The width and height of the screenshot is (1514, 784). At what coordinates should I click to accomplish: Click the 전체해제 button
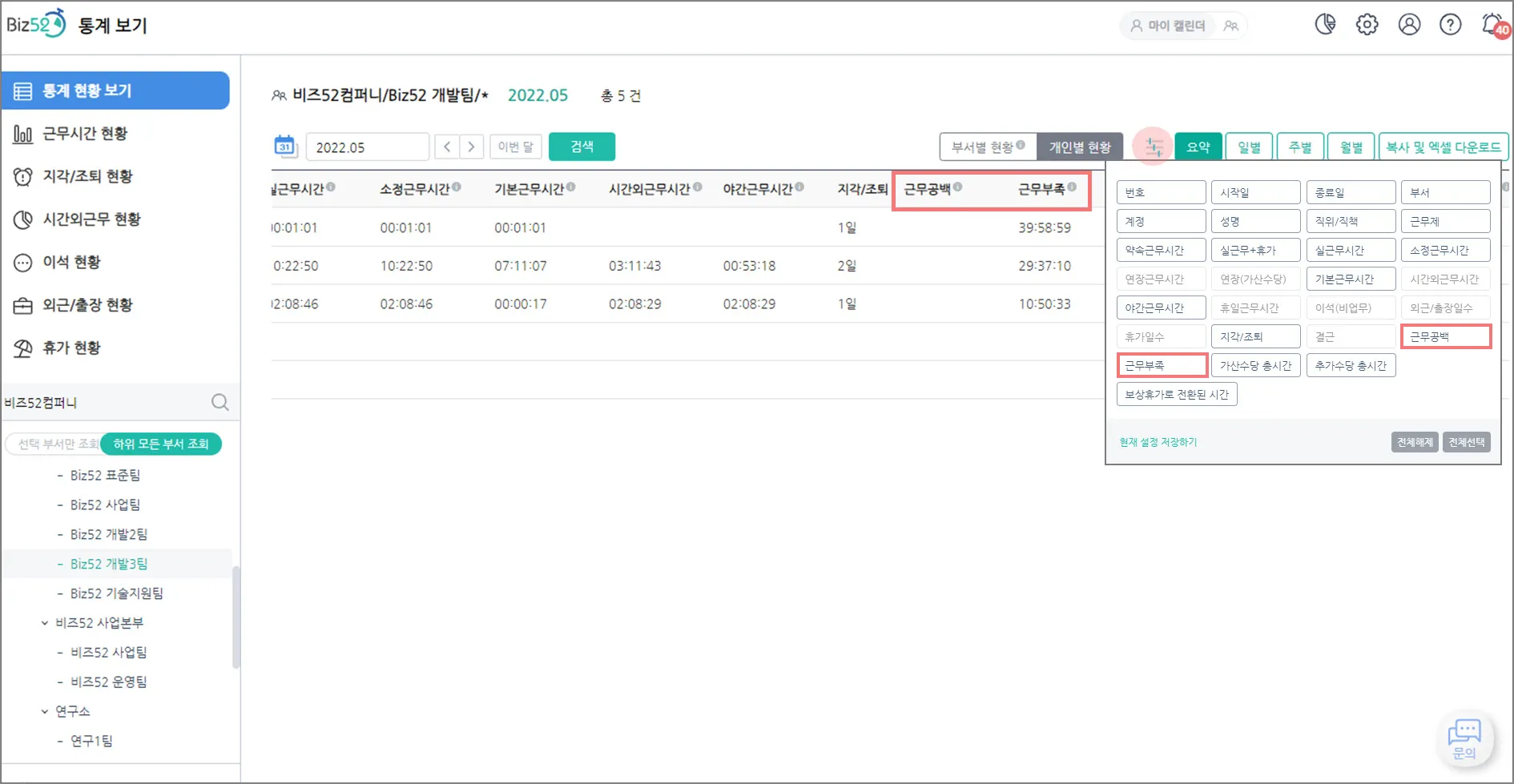1415,442
